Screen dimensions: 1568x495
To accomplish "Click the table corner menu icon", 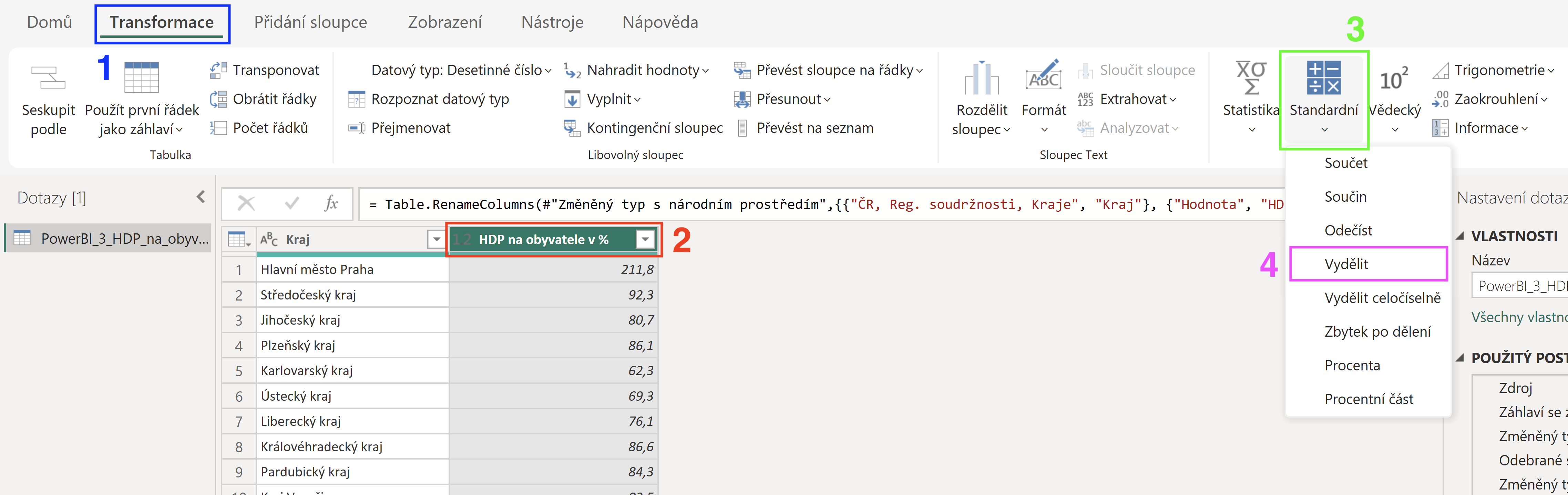I will point(239,240).
